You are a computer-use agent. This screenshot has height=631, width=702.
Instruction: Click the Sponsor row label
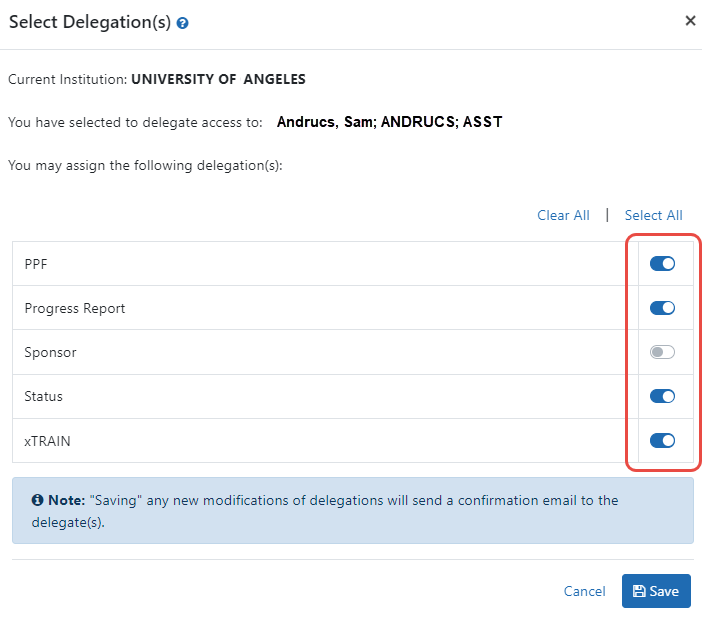coord(50,352)
